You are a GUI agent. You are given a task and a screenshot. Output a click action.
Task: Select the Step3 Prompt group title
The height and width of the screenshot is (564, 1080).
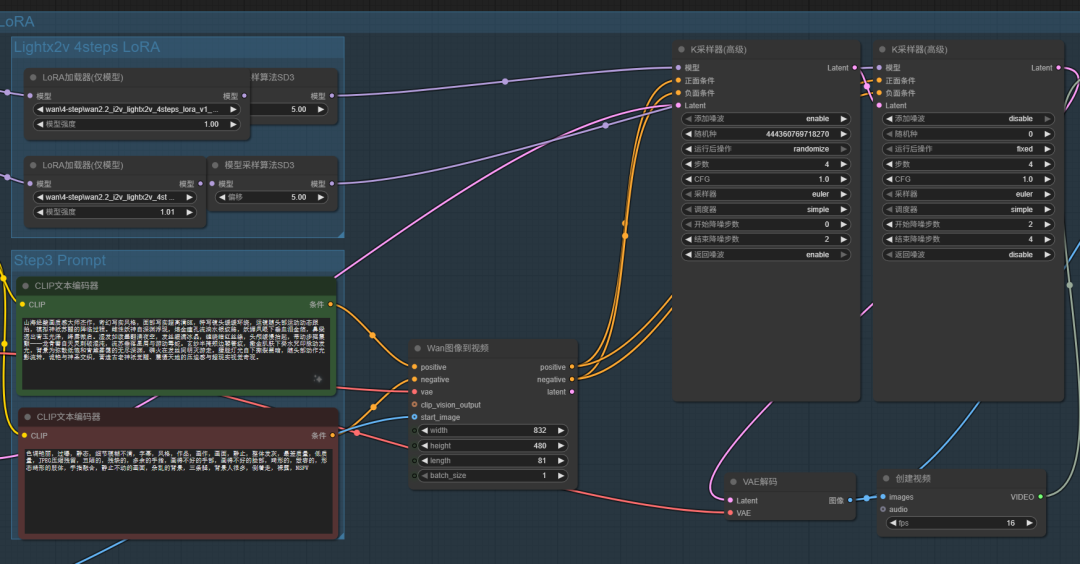(x=60, y=260)
